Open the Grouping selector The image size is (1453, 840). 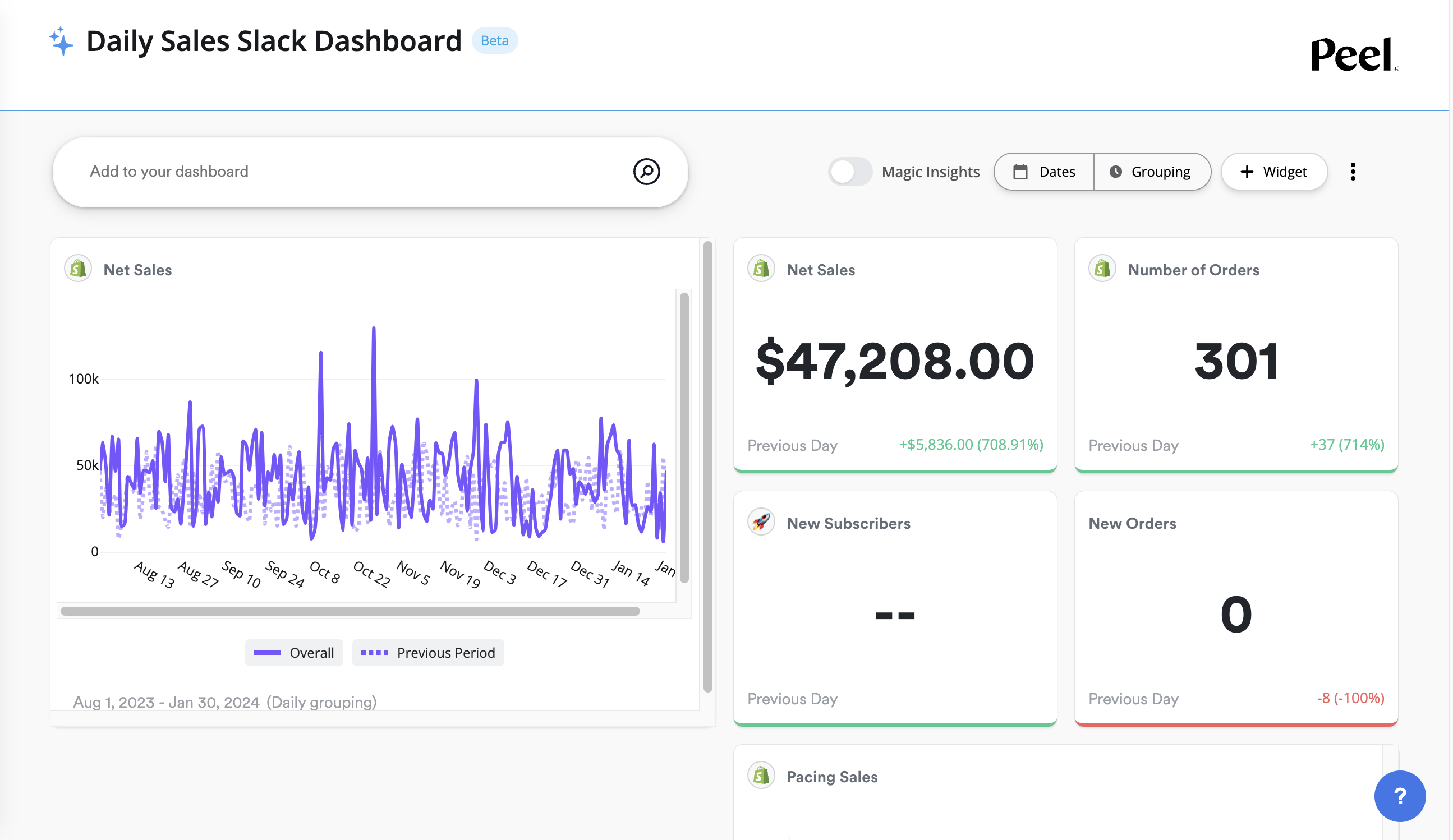tap(1153, 171)
